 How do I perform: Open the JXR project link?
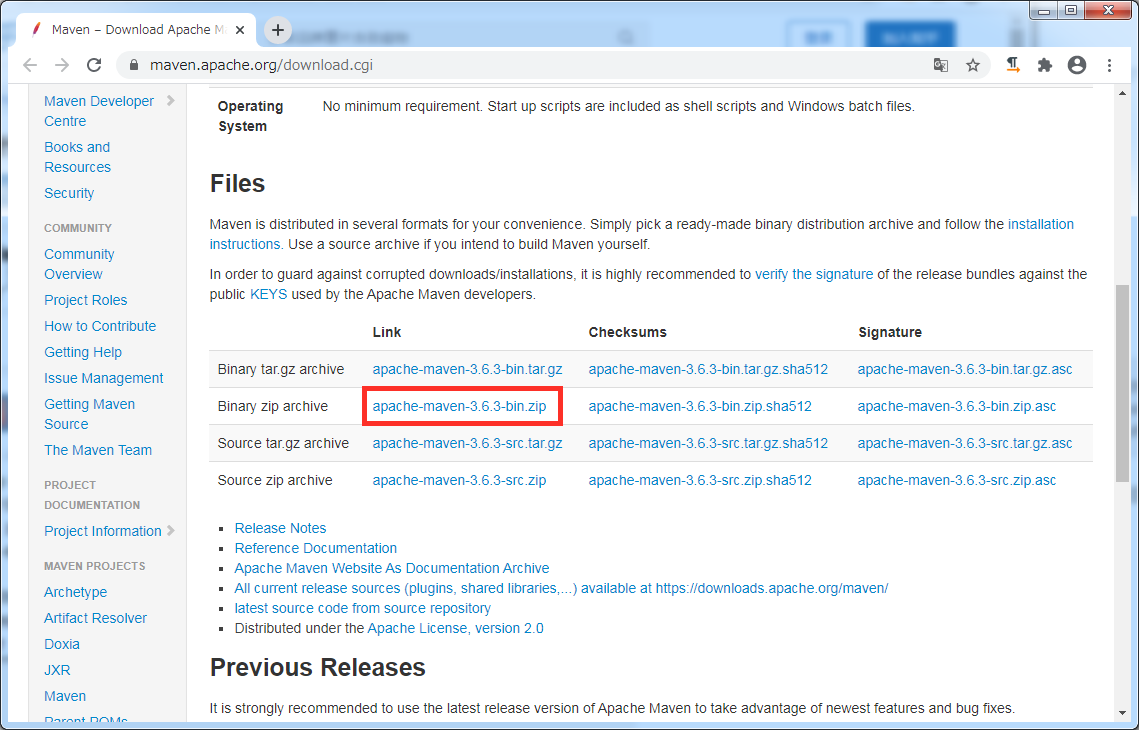[x=57, y=670]
